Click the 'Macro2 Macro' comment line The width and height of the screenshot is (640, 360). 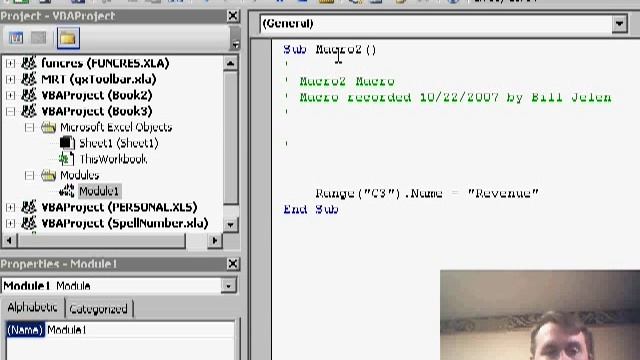pyautogui.click(x=340, y=81)
